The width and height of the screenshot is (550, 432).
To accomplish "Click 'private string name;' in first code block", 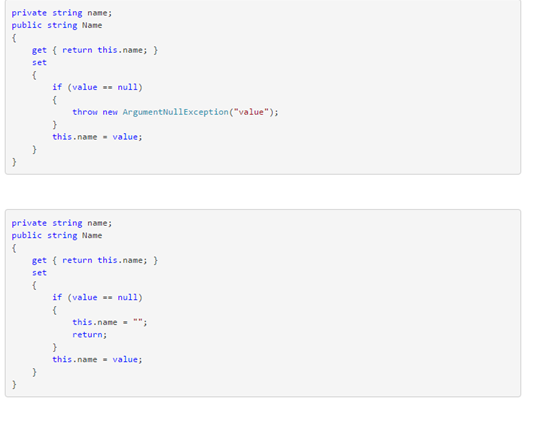I will point(62,13).
